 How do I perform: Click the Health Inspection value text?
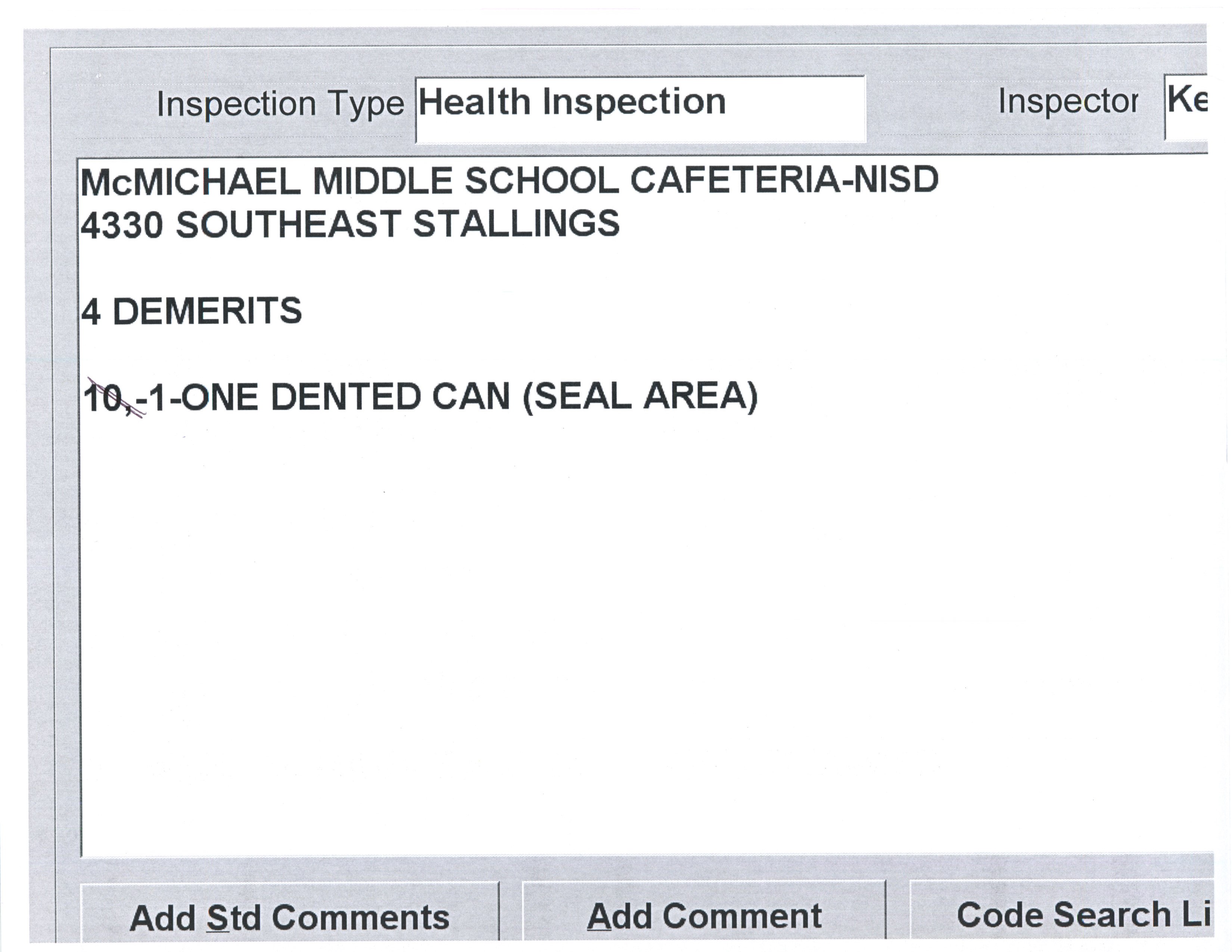[x=572, y=103]
